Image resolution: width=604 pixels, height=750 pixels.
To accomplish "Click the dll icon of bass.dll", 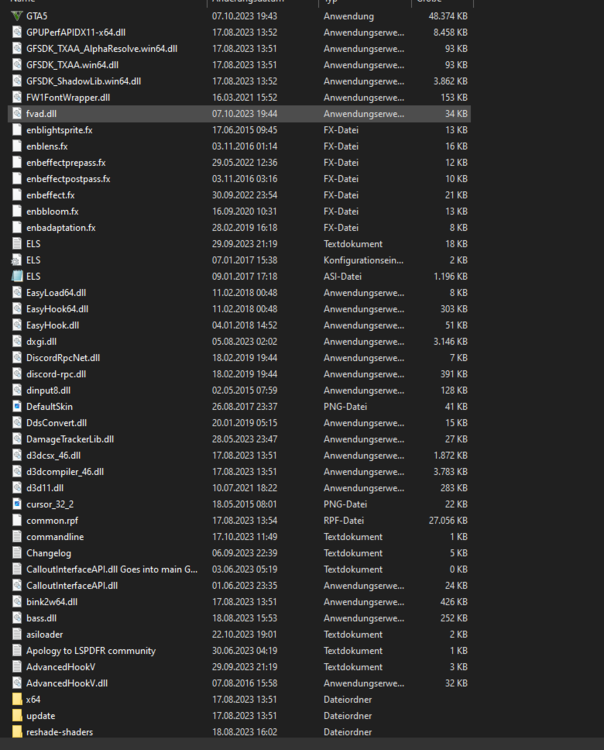I will pyautogui.click(x=17, y=618).
